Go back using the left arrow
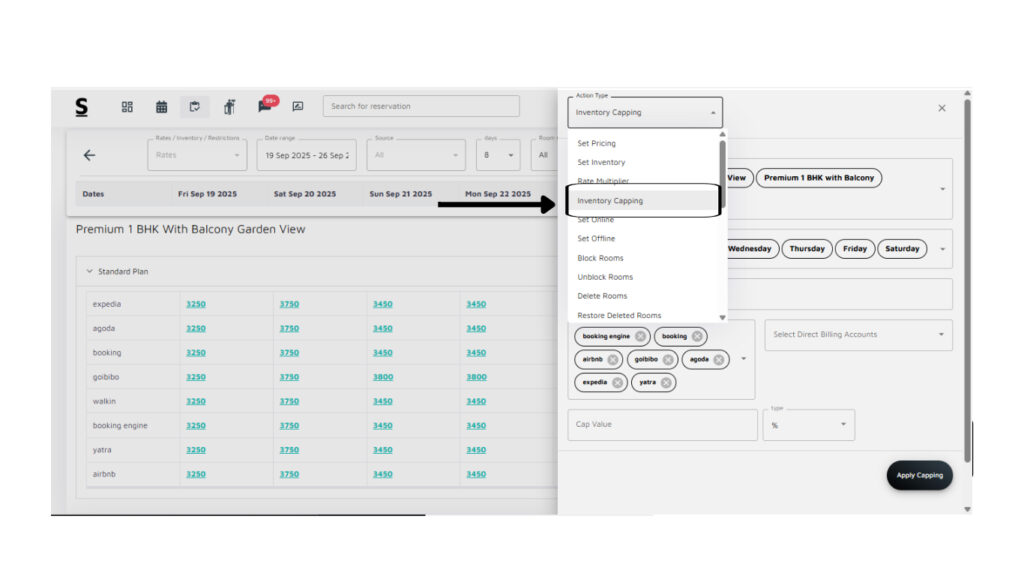Image resolution: width=1024 pixels, height=576 pixels. 89,155
